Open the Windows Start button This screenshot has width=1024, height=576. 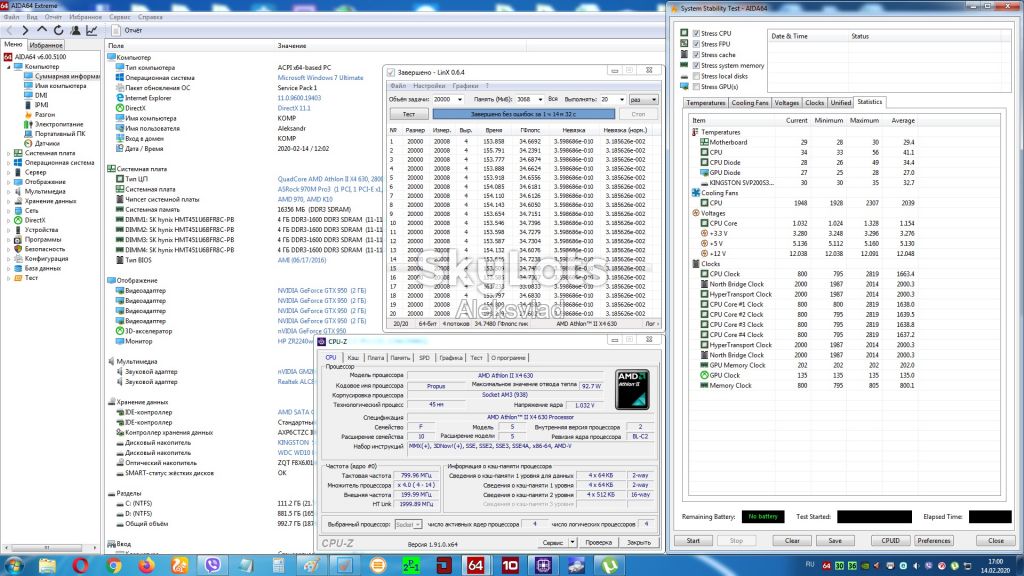point(13,565)
